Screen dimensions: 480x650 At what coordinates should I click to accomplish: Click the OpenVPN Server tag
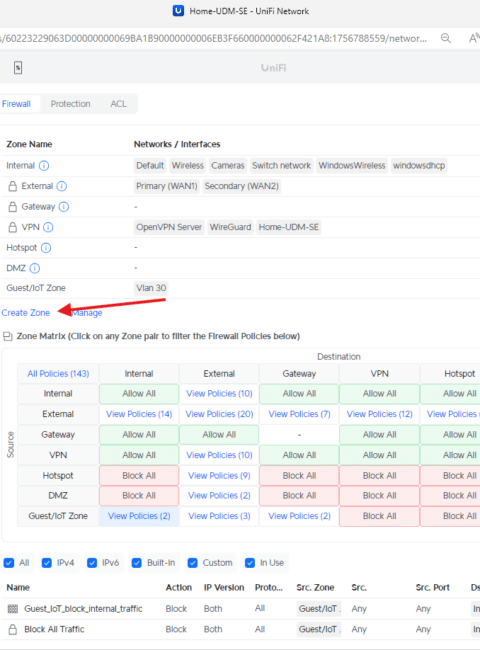[x=169, y=227]
